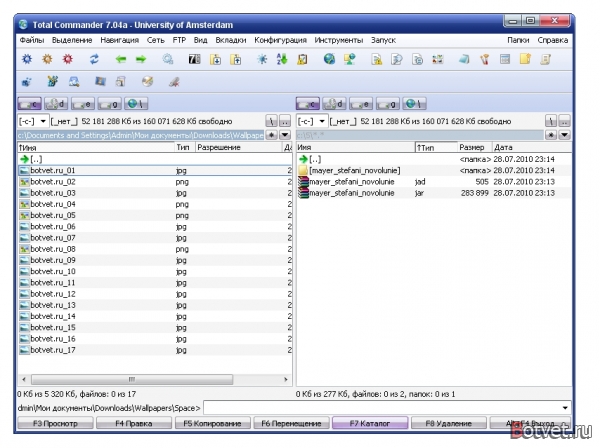Click the network computers connection icon
The height and width of the screenshot is (448, 600).
pos(350,59)
